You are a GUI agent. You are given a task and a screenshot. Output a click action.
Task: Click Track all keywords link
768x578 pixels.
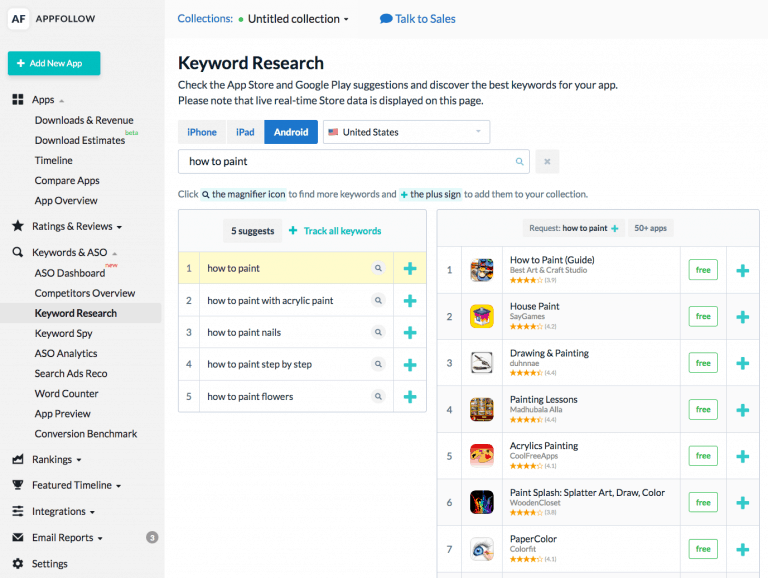click(335, 231)
